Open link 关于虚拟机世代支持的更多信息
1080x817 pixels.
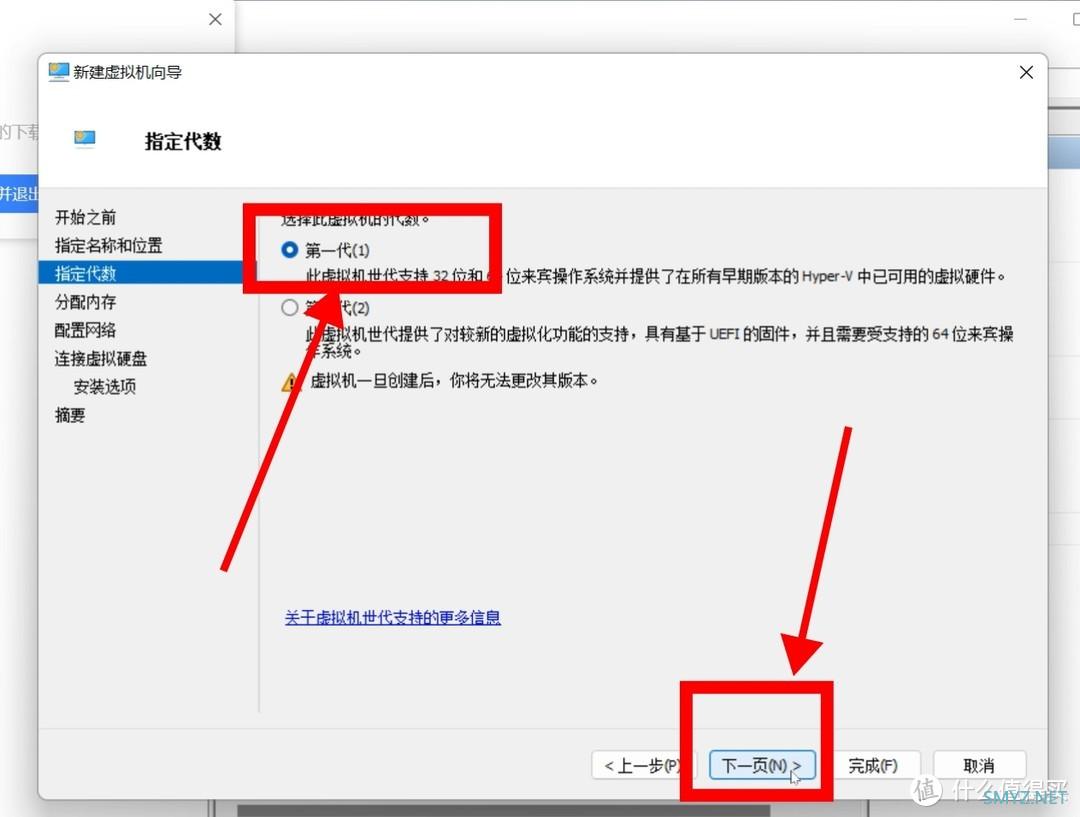click(393, 617)
